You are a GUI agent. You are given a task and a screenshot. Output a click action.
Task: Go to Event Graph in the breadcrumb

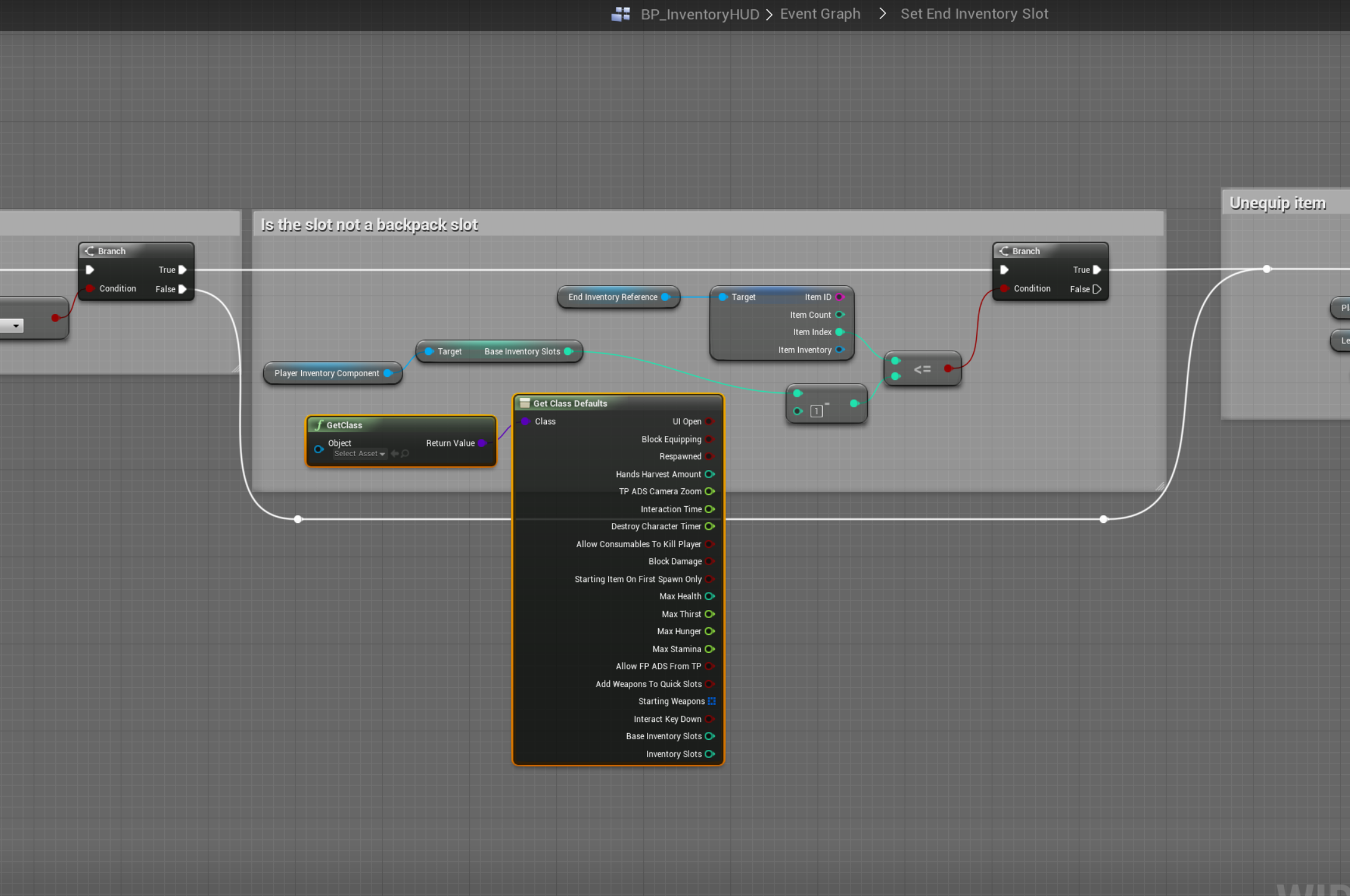point(820,14)
